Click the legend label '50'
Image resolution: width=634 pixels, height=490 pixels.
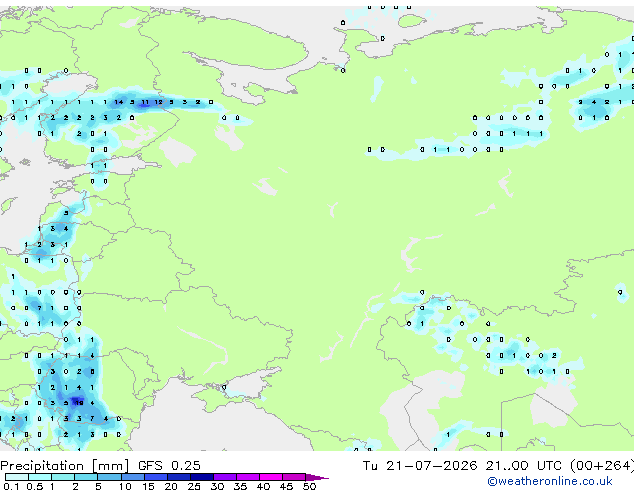point(309,486)
